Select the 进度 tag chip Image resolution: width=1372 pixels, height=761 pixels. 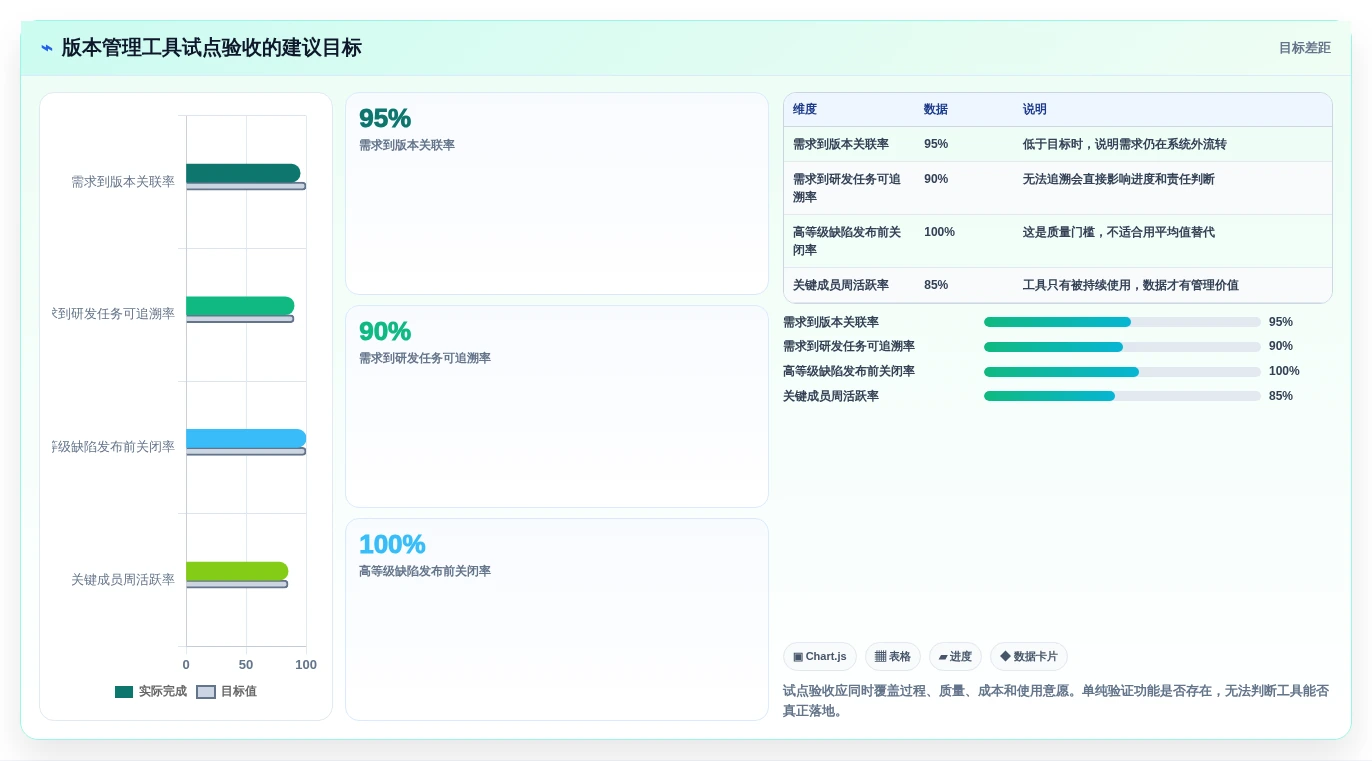[x=955, y=657]
